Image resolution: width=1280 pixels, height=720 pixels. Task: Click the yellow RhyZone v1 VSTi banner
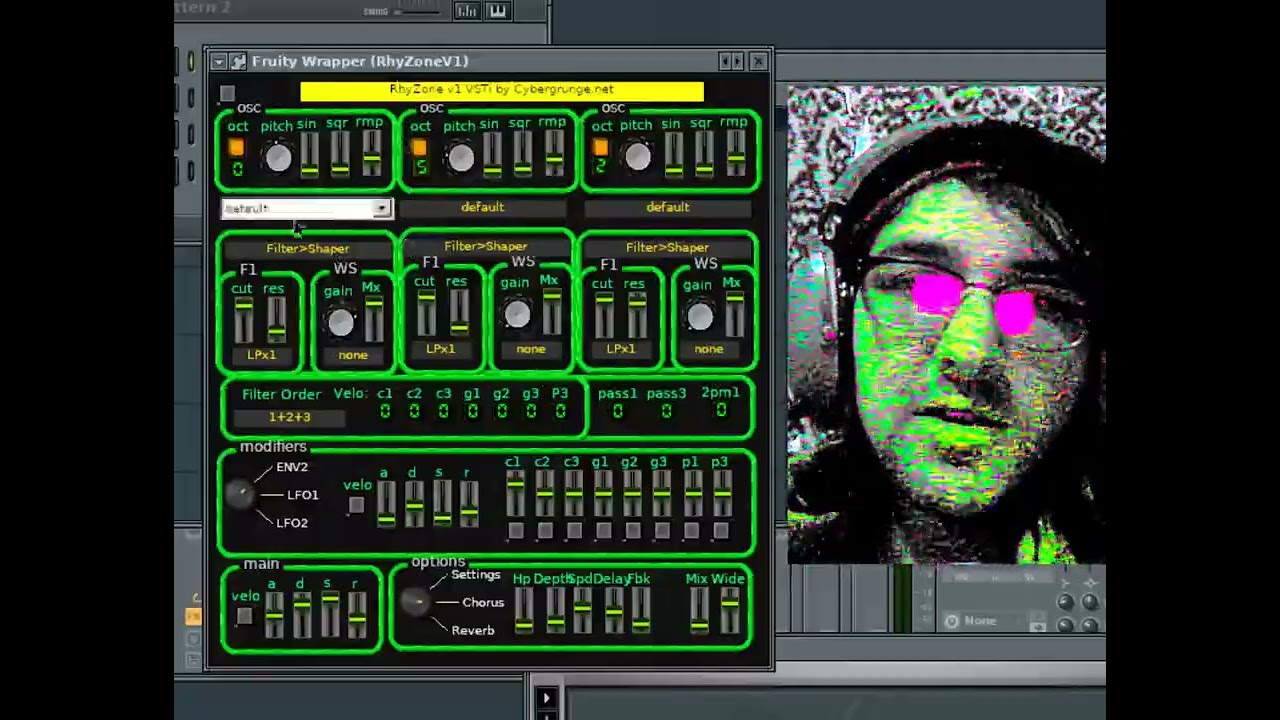point(502,91)
